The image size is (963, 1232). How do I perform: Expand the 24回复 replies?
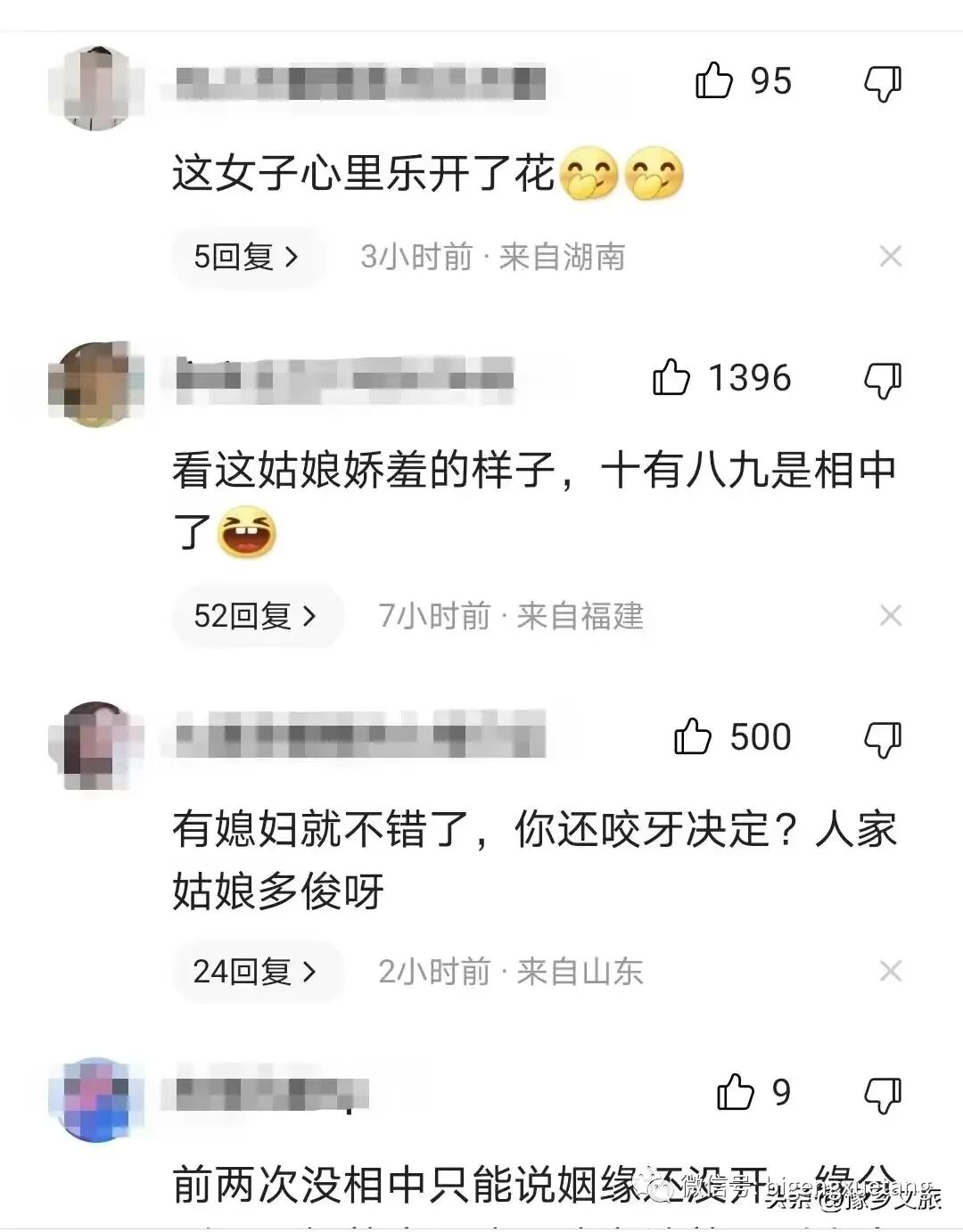coord(257,971)
